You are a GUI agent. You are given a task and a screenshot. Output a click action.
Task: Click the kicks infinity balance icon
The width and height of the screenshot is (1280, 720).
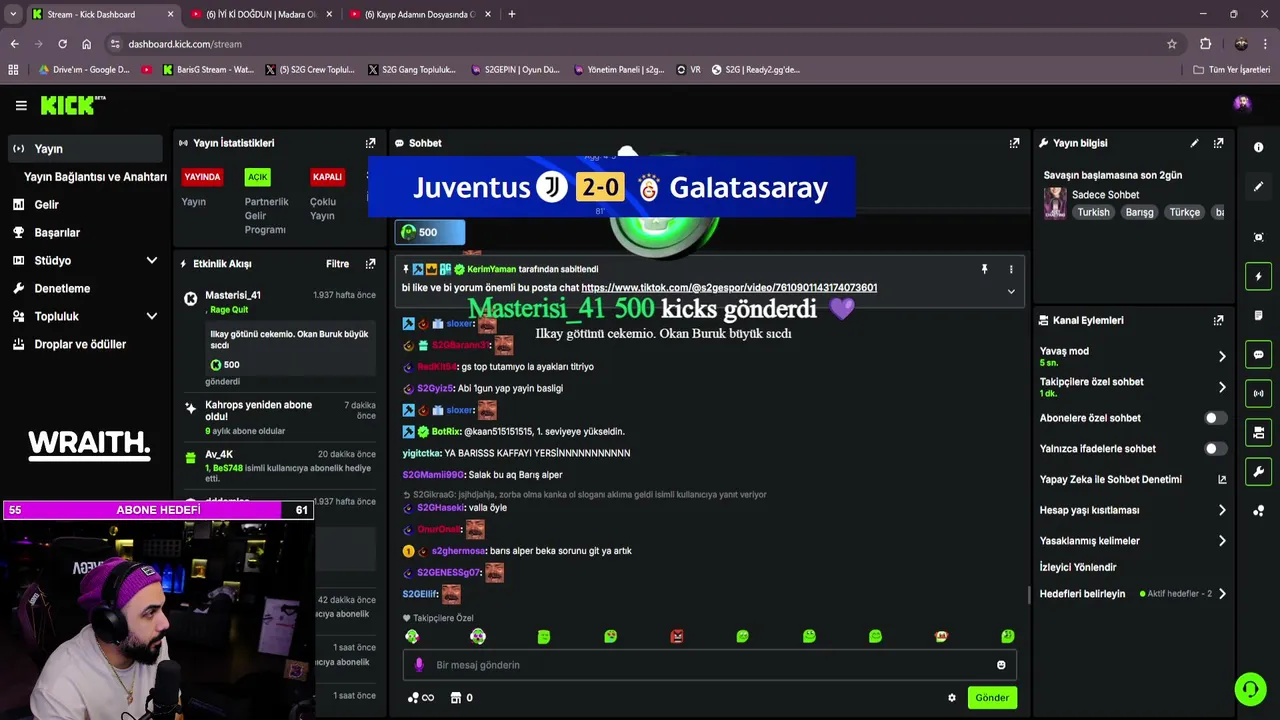(421, 698)
